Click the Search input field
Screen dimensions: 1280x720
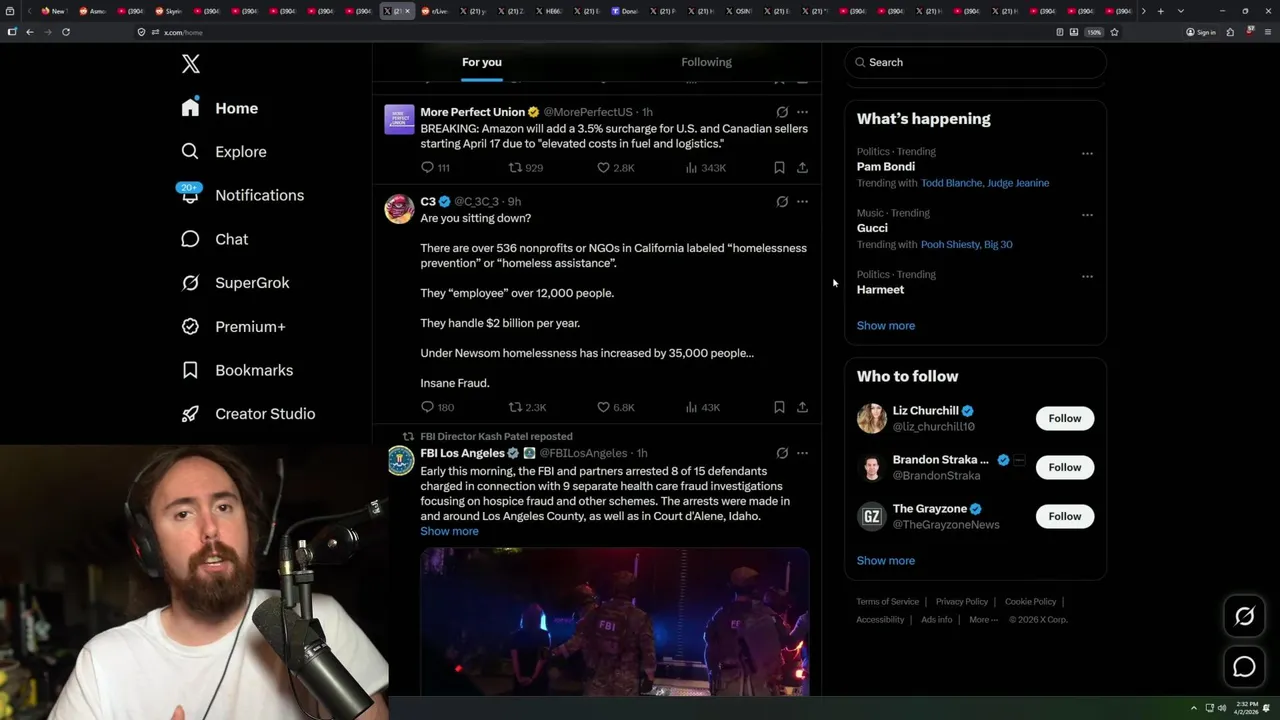tap(975, 62)
